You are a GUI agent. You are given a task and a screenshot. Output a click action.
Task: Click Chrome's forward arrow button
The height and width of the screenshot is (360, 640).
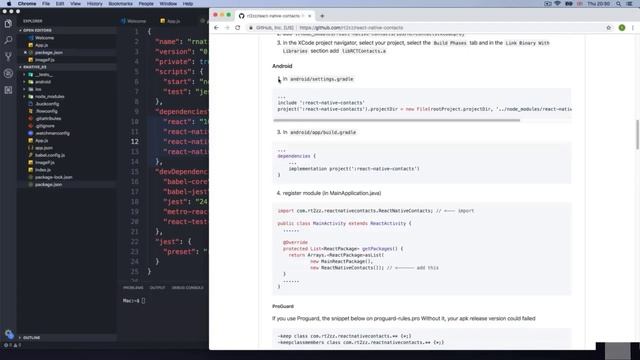click(x=227, y=28)
